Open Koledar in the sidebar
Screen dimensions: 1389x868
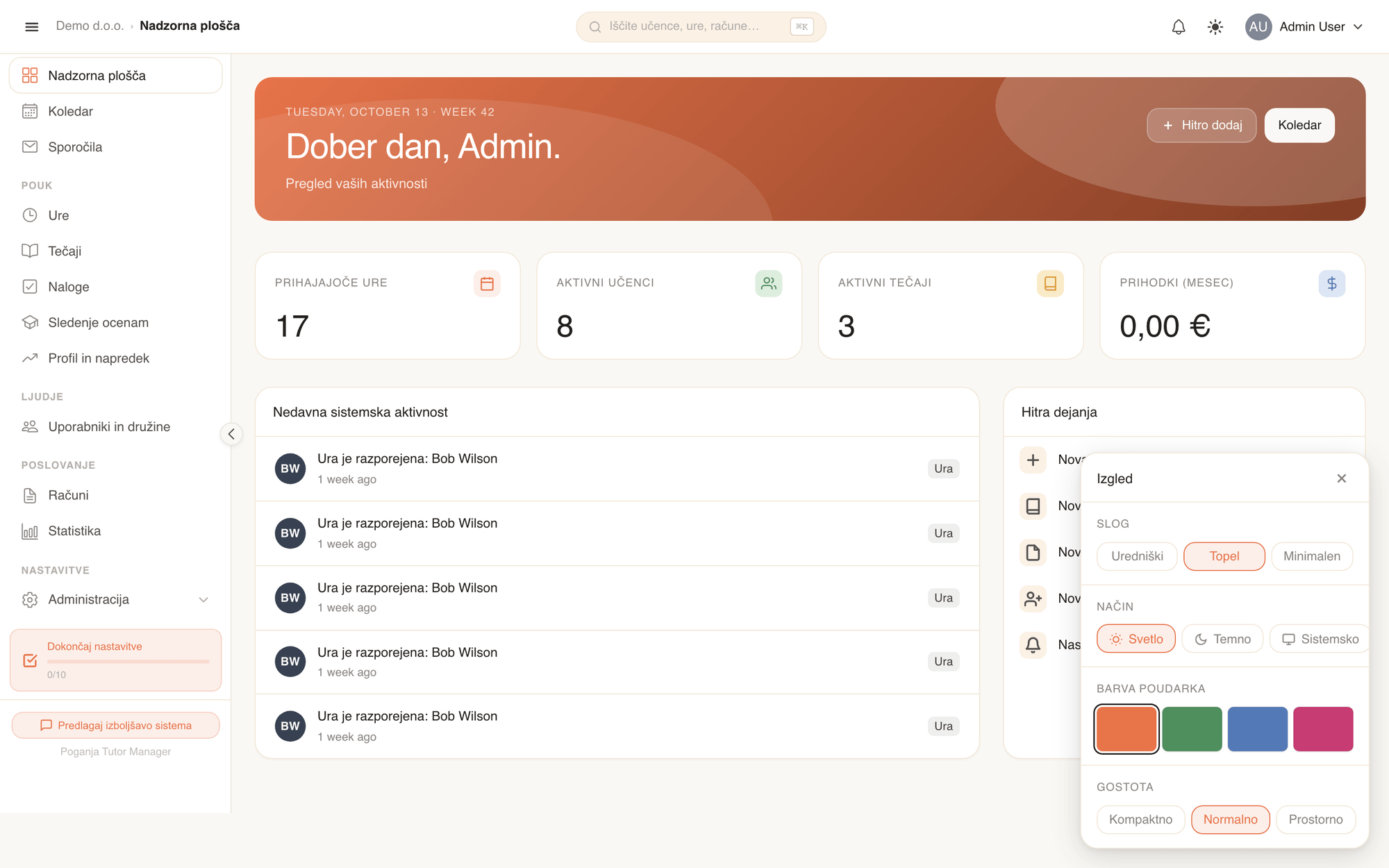(x=115, y=111)
